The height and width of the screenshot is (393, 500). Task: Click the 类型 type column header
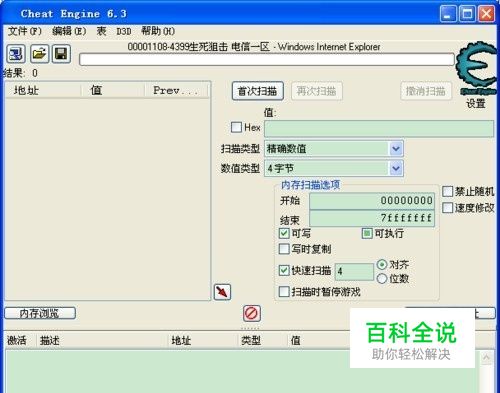click(x=263, y=340)
